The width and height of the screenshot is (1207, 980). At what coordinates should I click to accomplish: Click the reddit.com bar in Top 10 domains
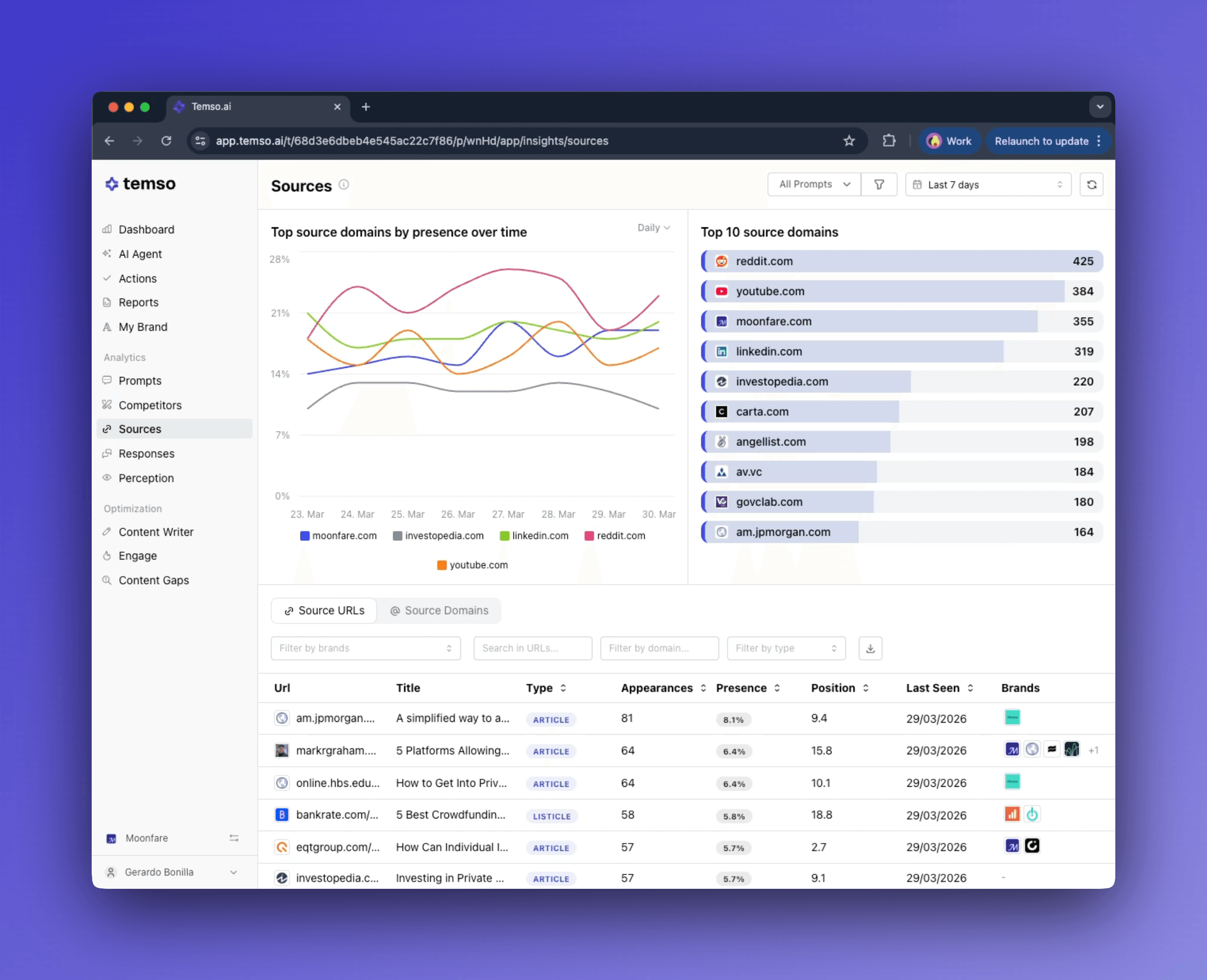point(902,261)
